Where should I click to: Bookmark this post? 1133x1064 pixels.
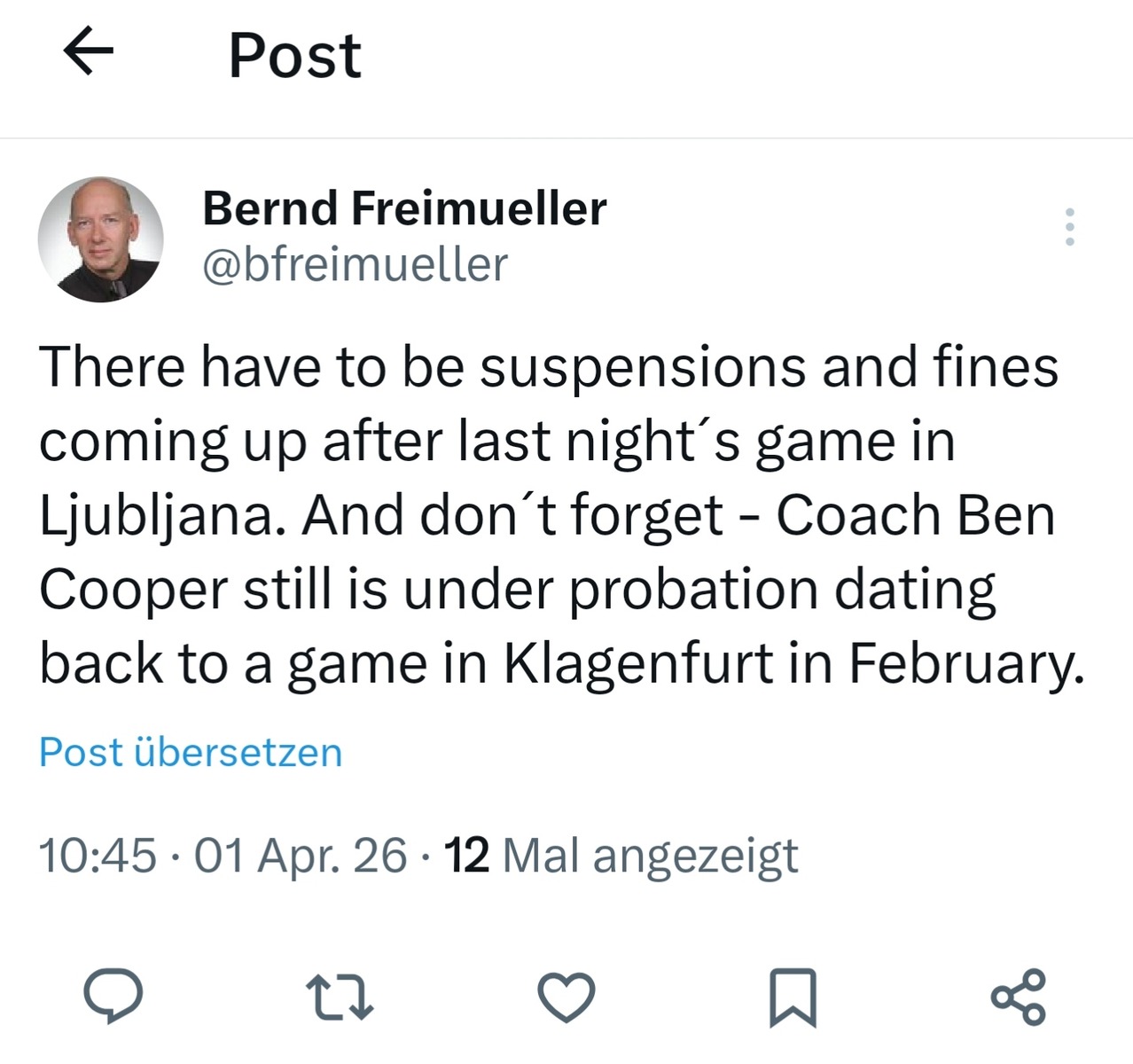click(793, 997)
